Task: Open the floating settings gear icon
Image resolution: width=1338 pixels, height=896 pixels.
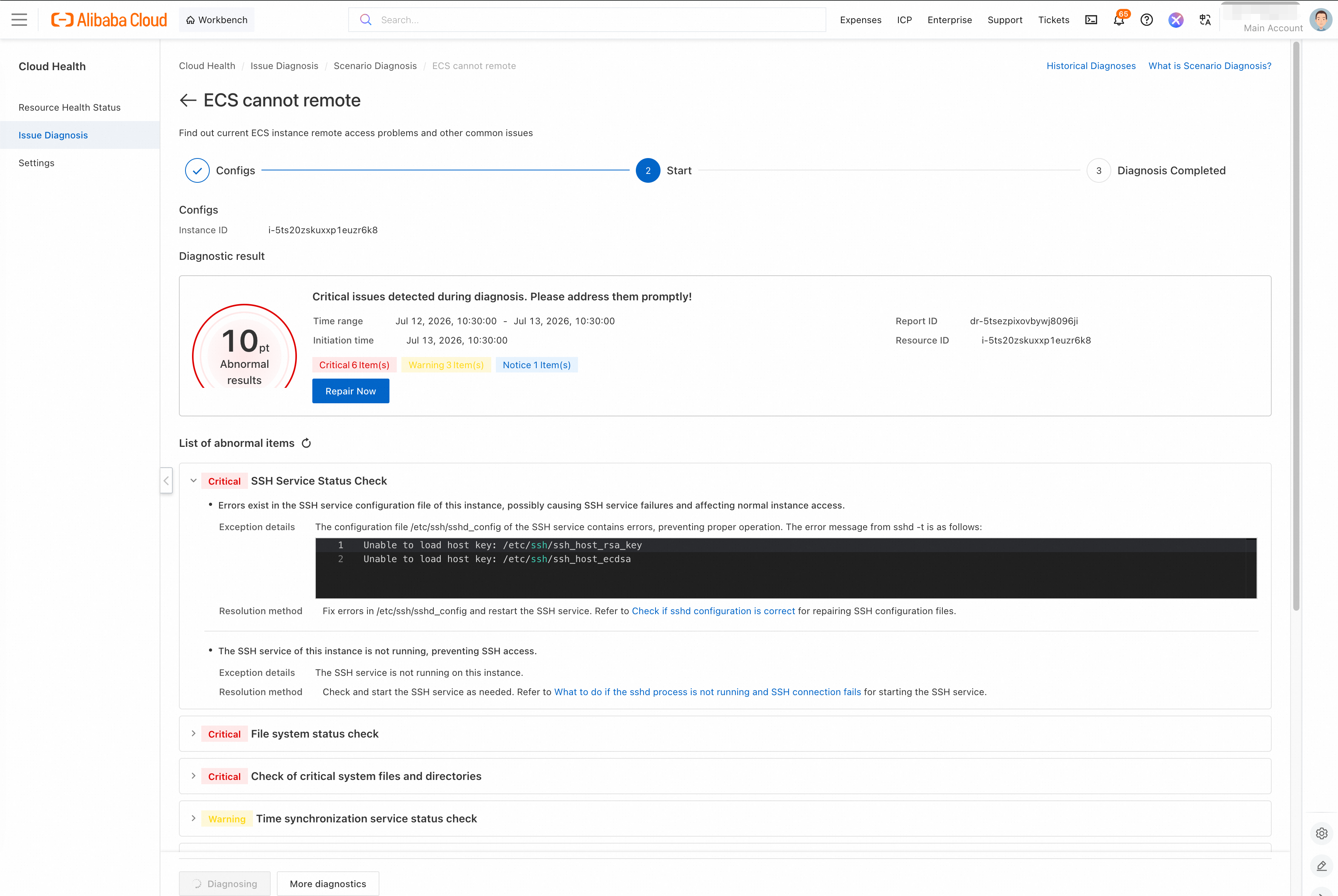Action: (x=1321, y=833)
